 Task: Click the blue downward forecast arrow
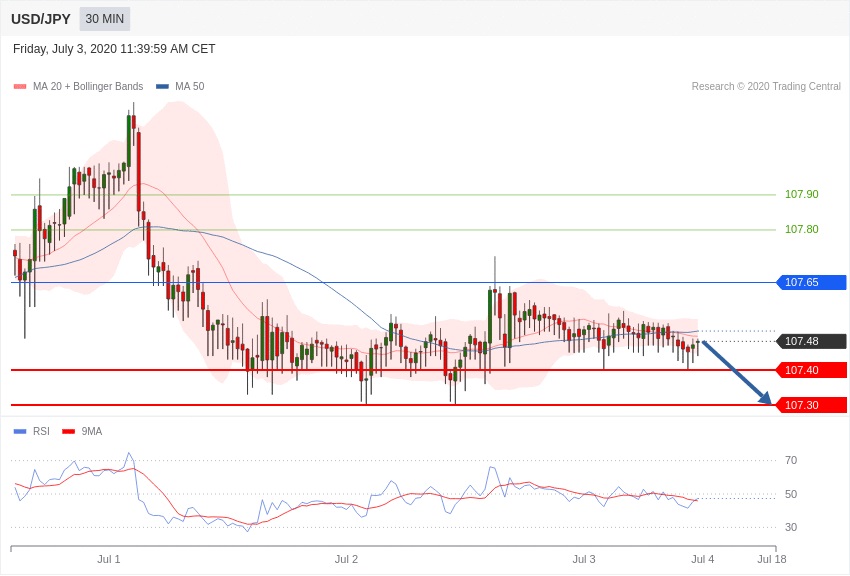[x=737, y=373]
